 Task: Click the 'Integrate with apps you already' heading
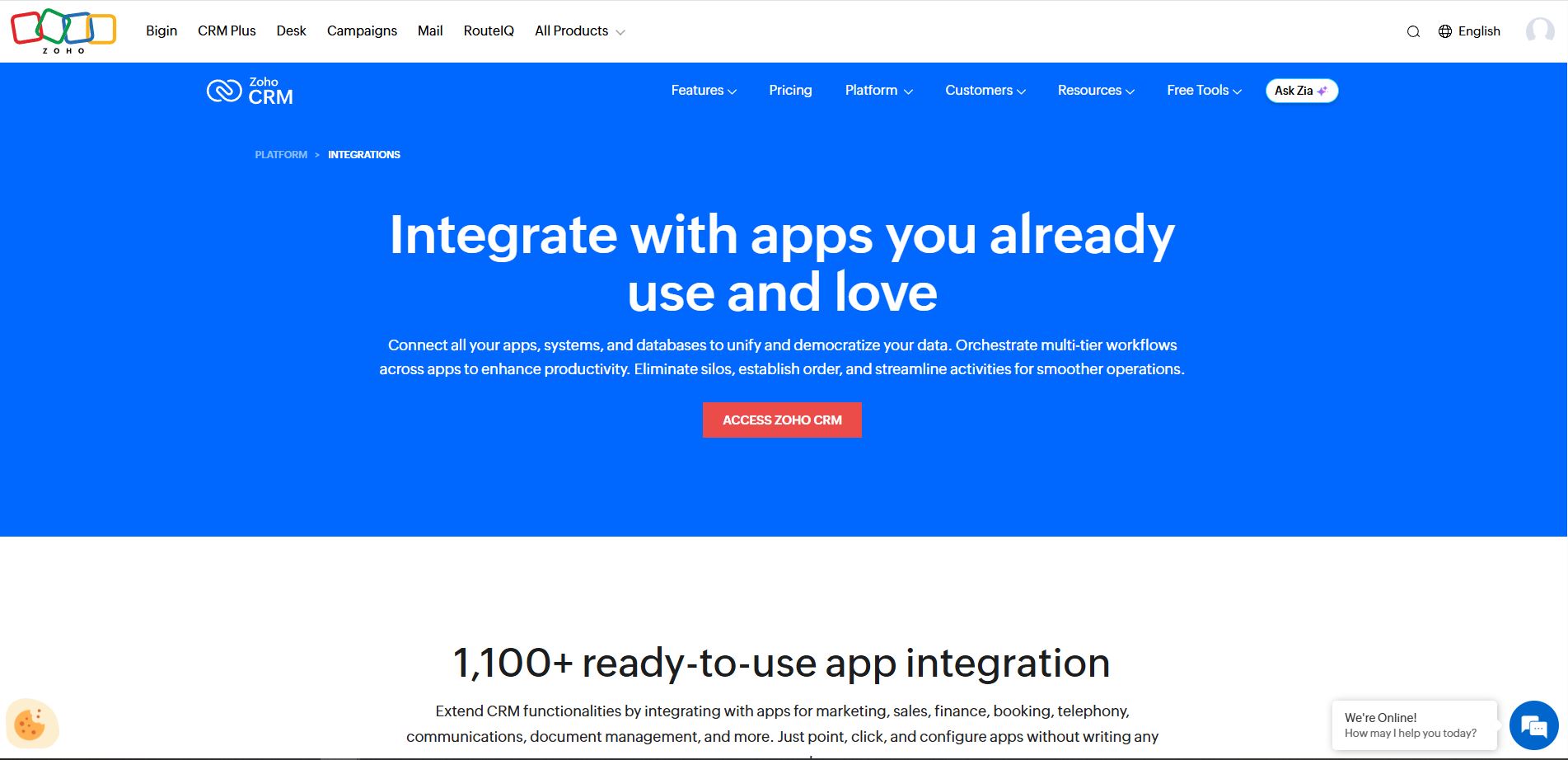[x=782, y=235]
